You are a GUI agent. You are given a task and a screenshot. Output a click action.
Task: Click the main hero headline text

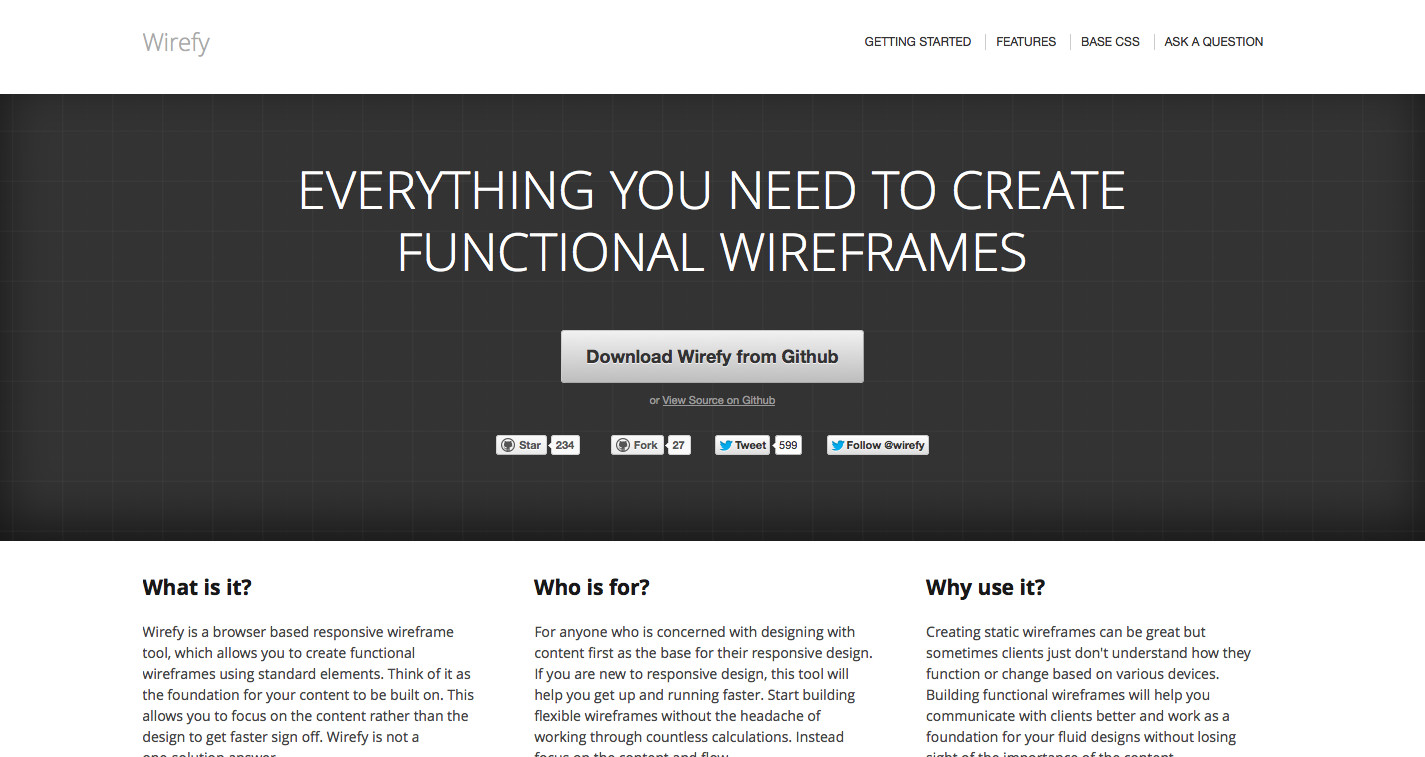tap(712, 221)
